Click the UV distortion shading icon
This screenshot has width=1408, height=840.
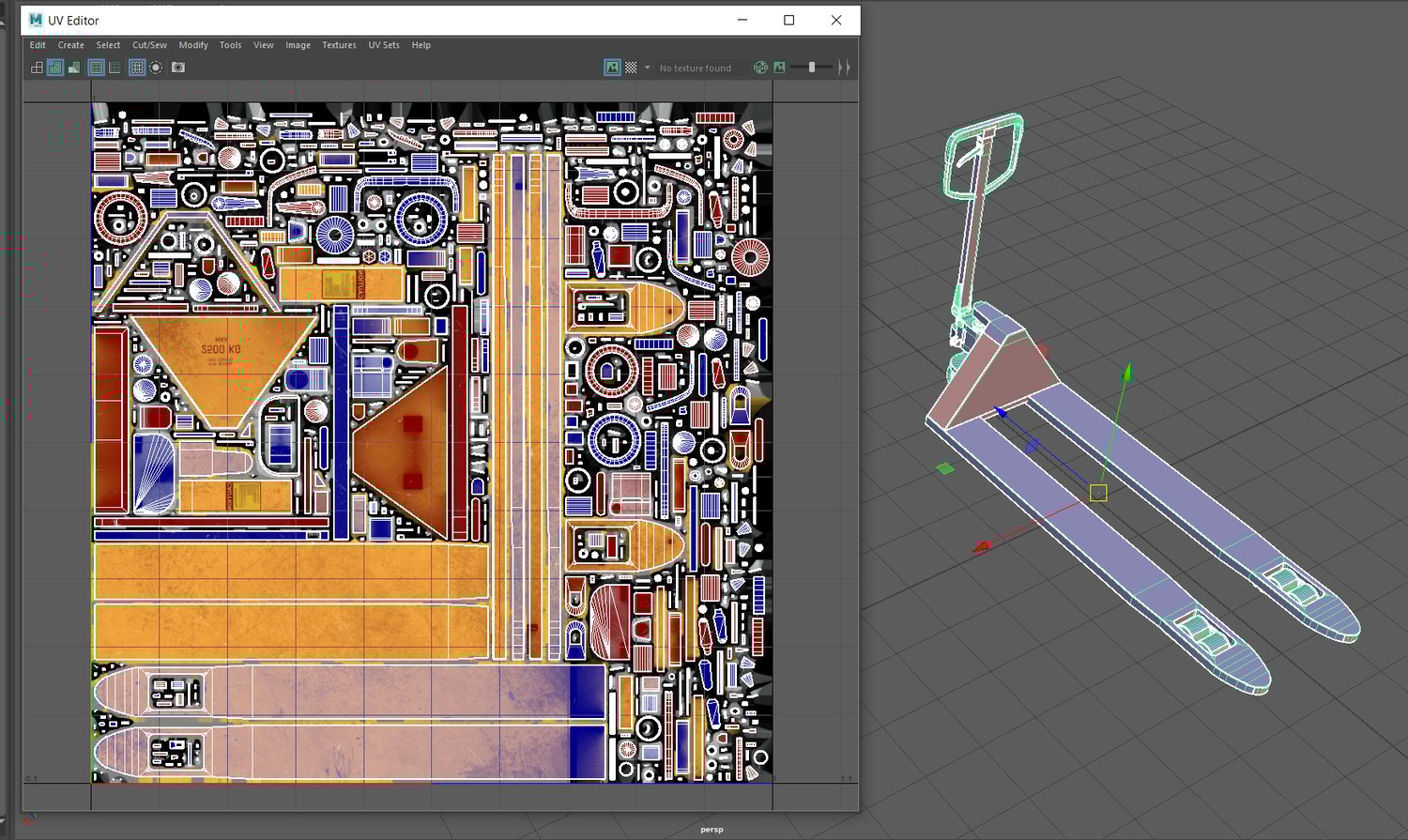click(74, 68)
